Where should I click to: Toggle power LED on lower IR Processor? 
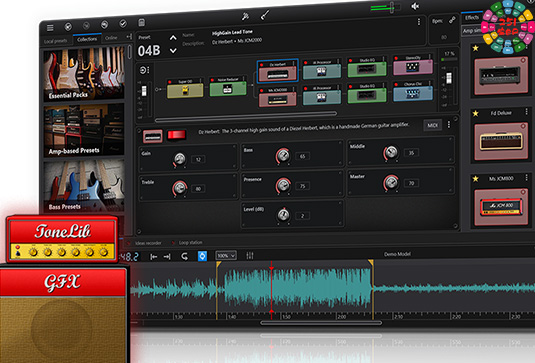[x=306, y=88]
